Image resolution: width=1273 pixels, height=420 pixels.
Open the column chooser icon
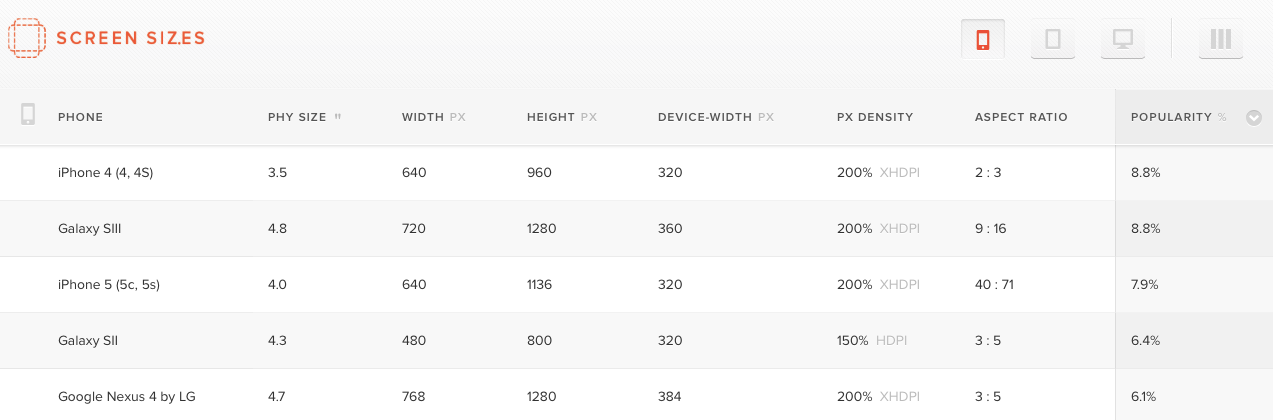pos(1220,40)
